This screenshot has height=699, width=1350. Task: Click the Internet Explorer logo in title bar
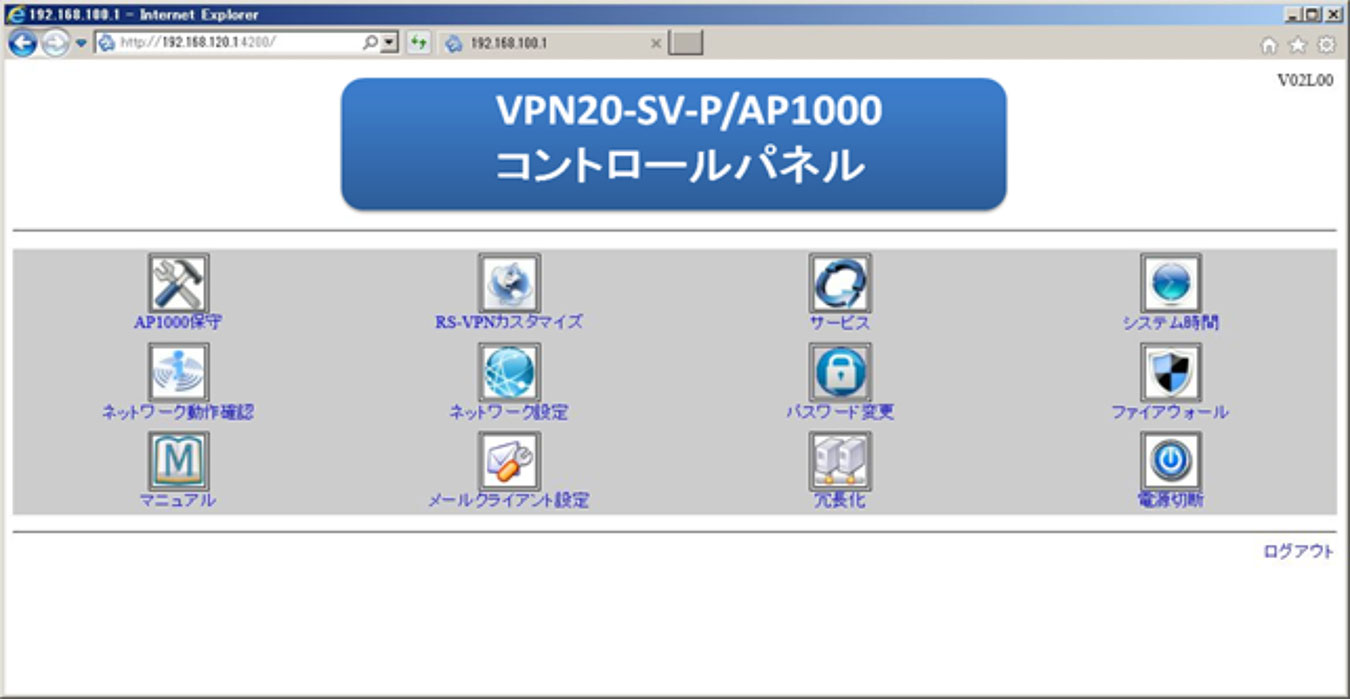point(15,14)
